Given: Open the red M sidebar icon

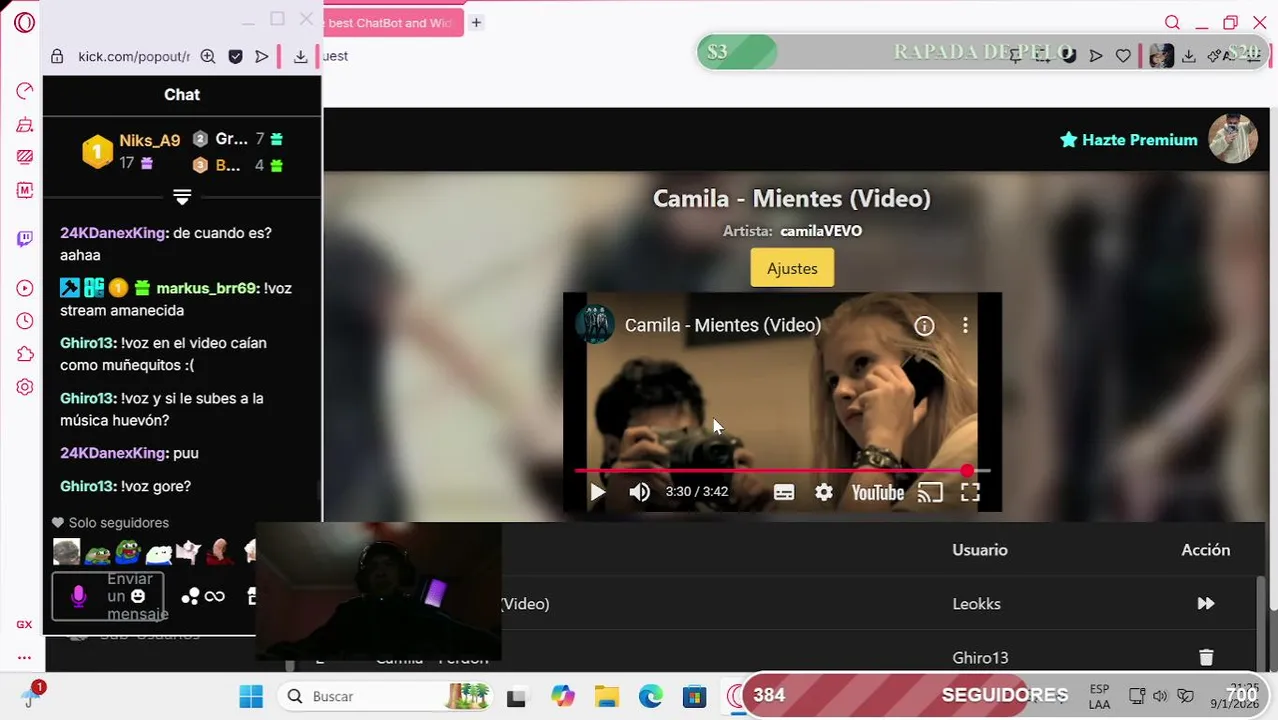Looking at the screenshot, I should coord(25,190).
